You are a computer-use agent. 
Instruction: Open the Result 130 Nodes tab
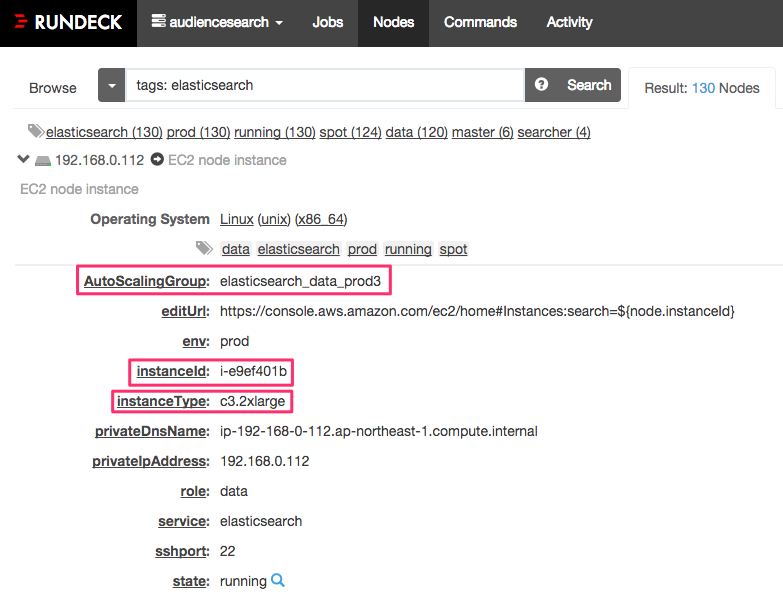[702, 88]
